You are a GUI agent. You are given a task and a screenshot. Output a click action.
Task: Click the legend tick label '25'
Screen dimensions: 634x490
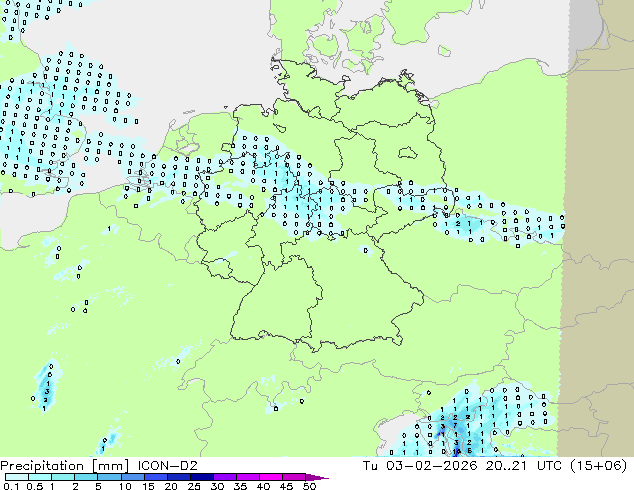click(194, 486)
